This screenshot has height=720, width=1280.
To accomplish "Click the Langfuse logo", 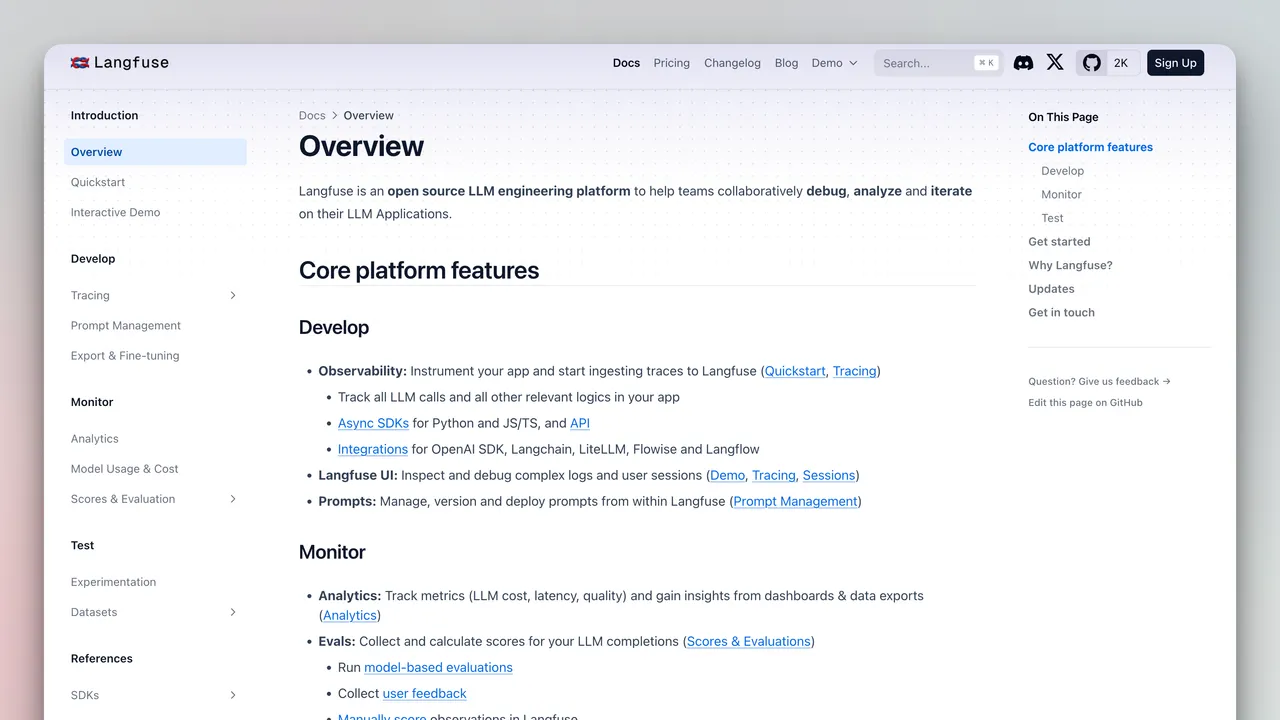I will coord(119,63).
